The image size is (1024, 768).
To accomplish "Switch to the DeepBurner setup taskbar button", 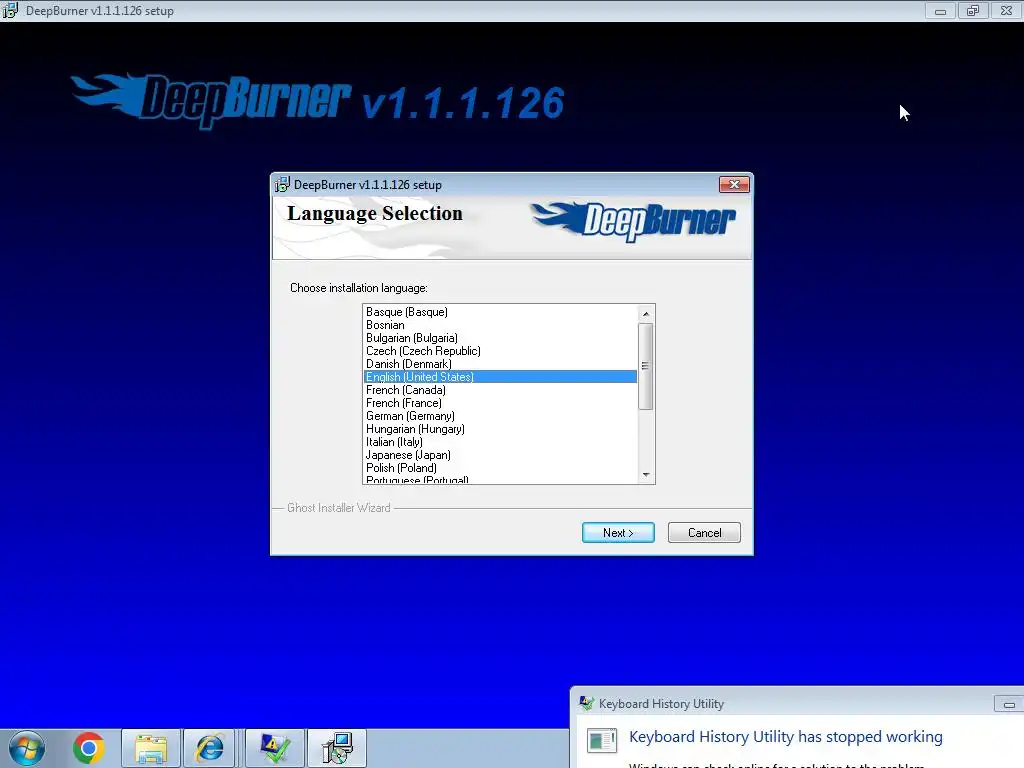I will tap(337, 748).
